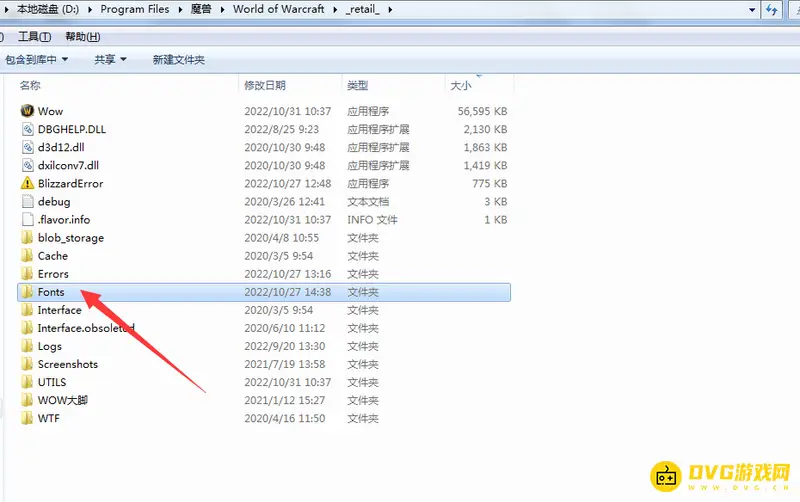Click the 2021/7/19 13:58 date cell
Screen dimensions: 800x502
click(x=285, y=364)
